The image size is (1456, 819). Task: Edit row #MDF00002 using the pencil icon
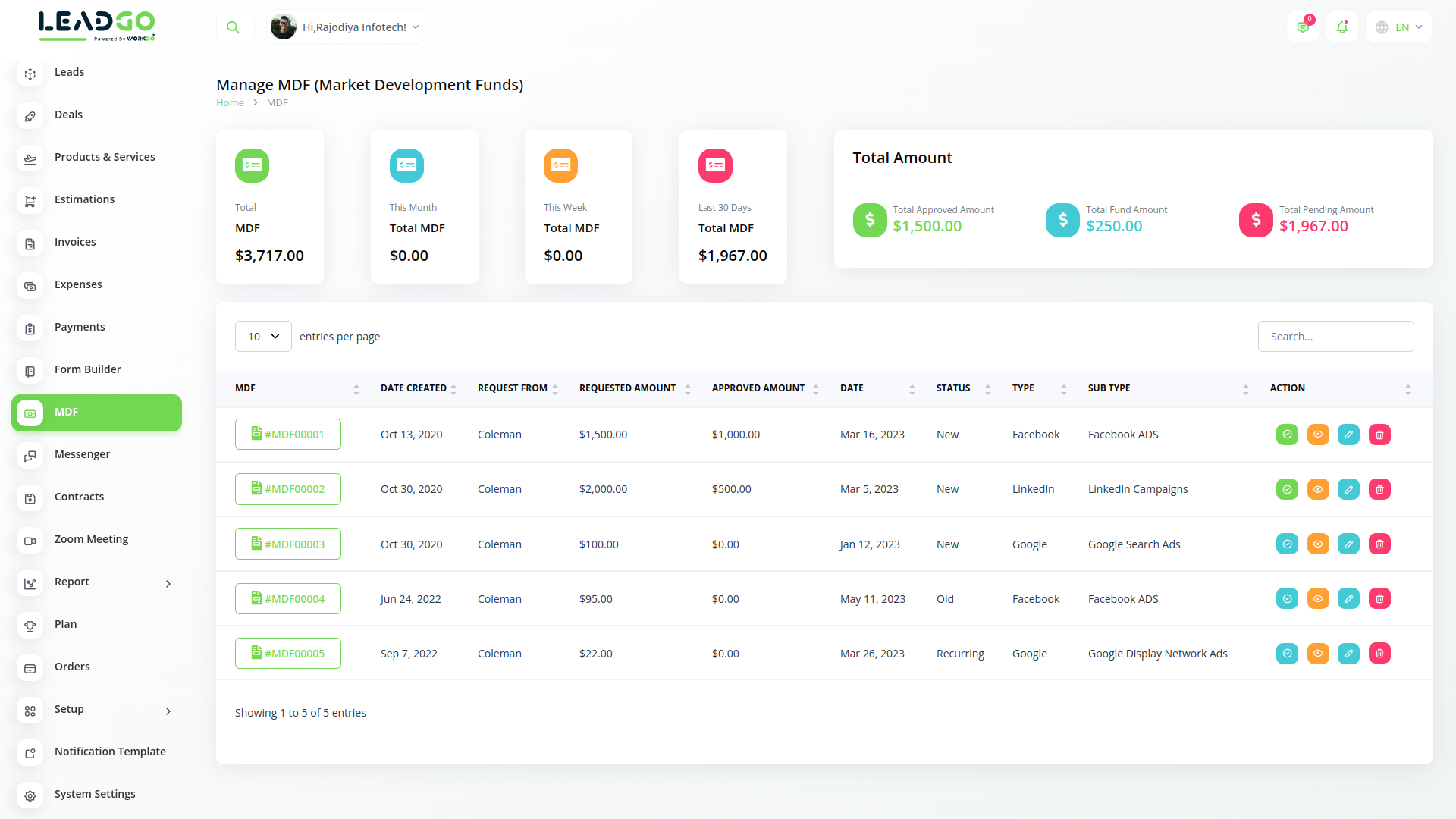tap(1348, 489)
